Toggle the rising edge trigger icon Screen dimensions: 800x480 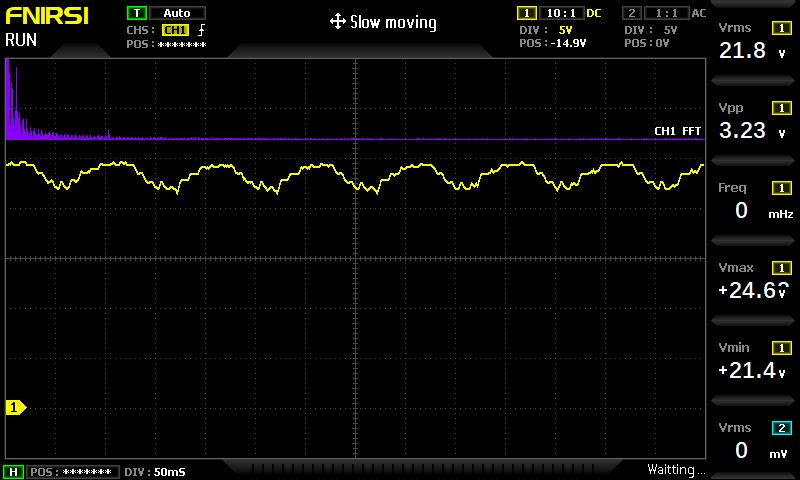click(202, 30)
